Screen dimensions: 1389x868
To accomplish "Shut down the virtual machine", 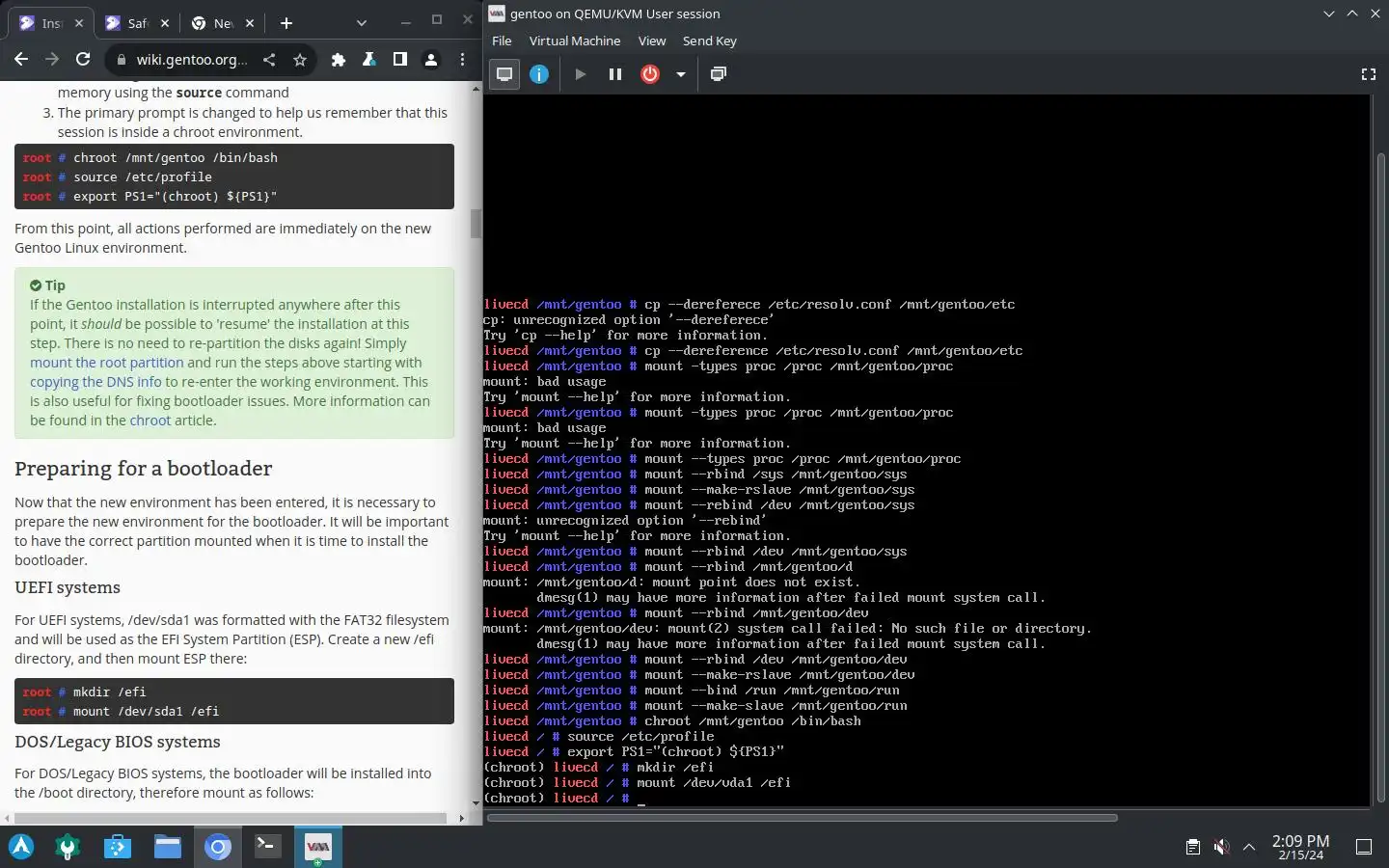I will pos(650,74).
